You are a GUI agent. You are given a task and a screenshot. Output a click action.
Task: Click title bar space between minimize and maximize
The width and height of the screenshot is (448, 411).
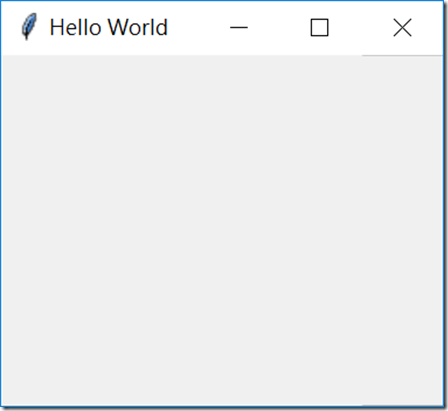click(279, 27)
